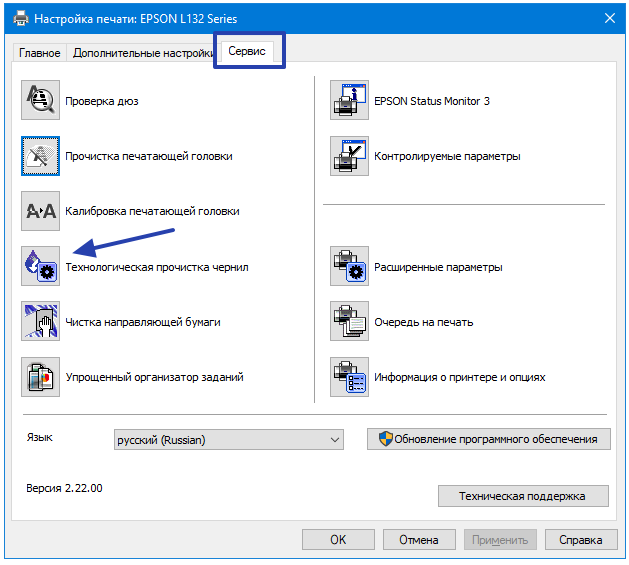Click the printer icon in title bar
Screen dimensions: 629x565
[21, 18]
